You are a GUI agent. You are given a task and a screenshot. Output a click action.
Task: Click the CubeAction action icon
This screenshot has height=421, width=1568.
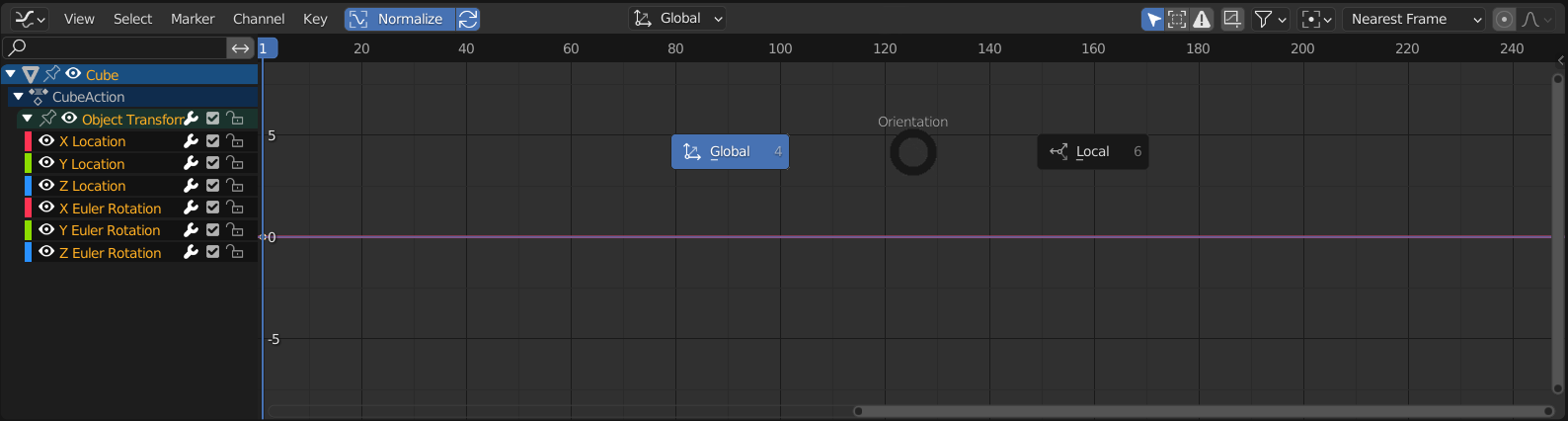[39, 97]
